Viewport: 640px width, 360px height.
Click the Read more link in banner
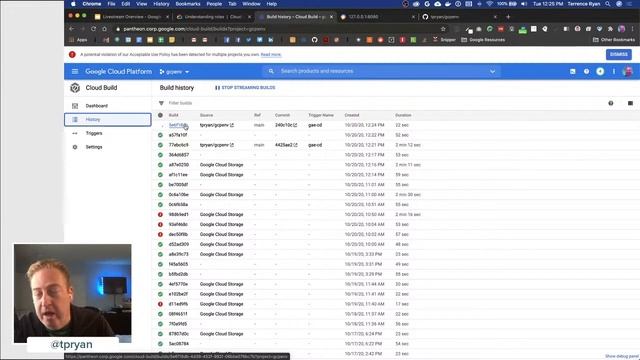[271, 54]
